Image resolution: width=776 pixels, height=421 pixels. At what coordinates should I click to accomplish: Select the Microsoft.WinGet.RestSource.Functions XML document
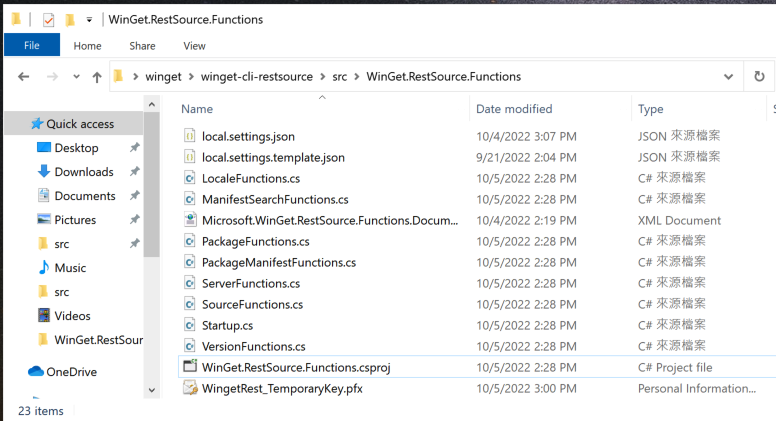click(x=330, y=220)
